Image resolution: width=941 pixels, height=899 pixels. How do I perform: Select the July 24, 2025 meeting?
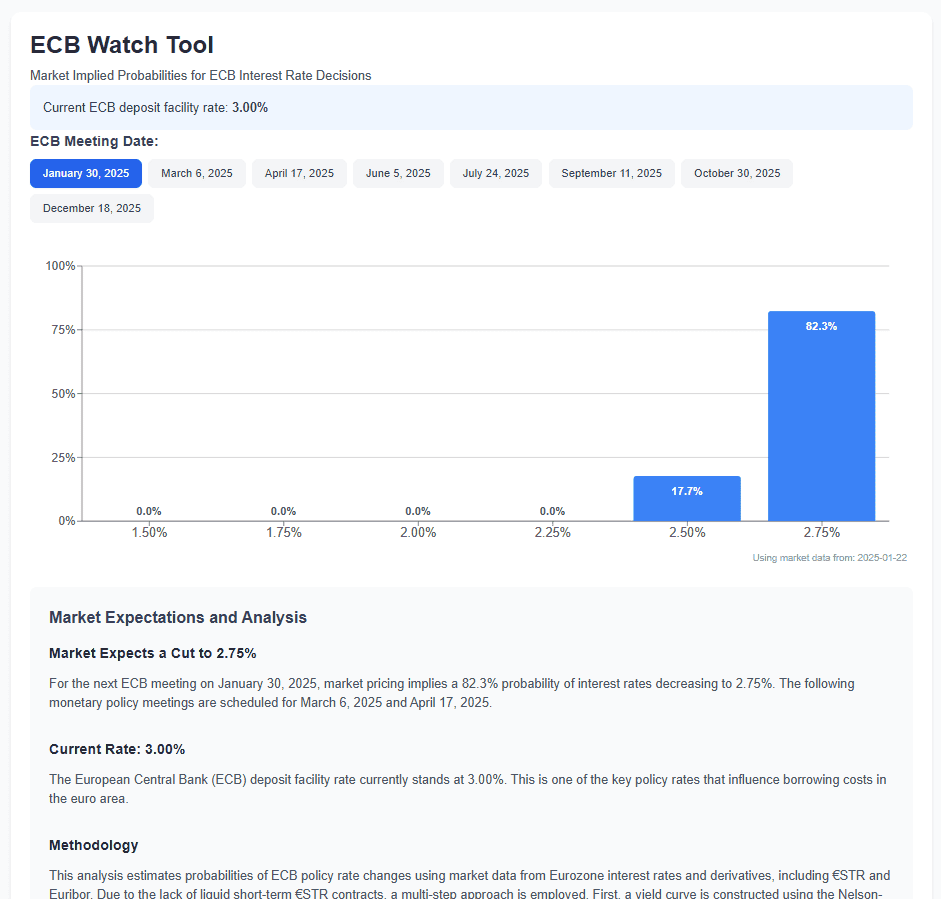(x=496, y=174)
